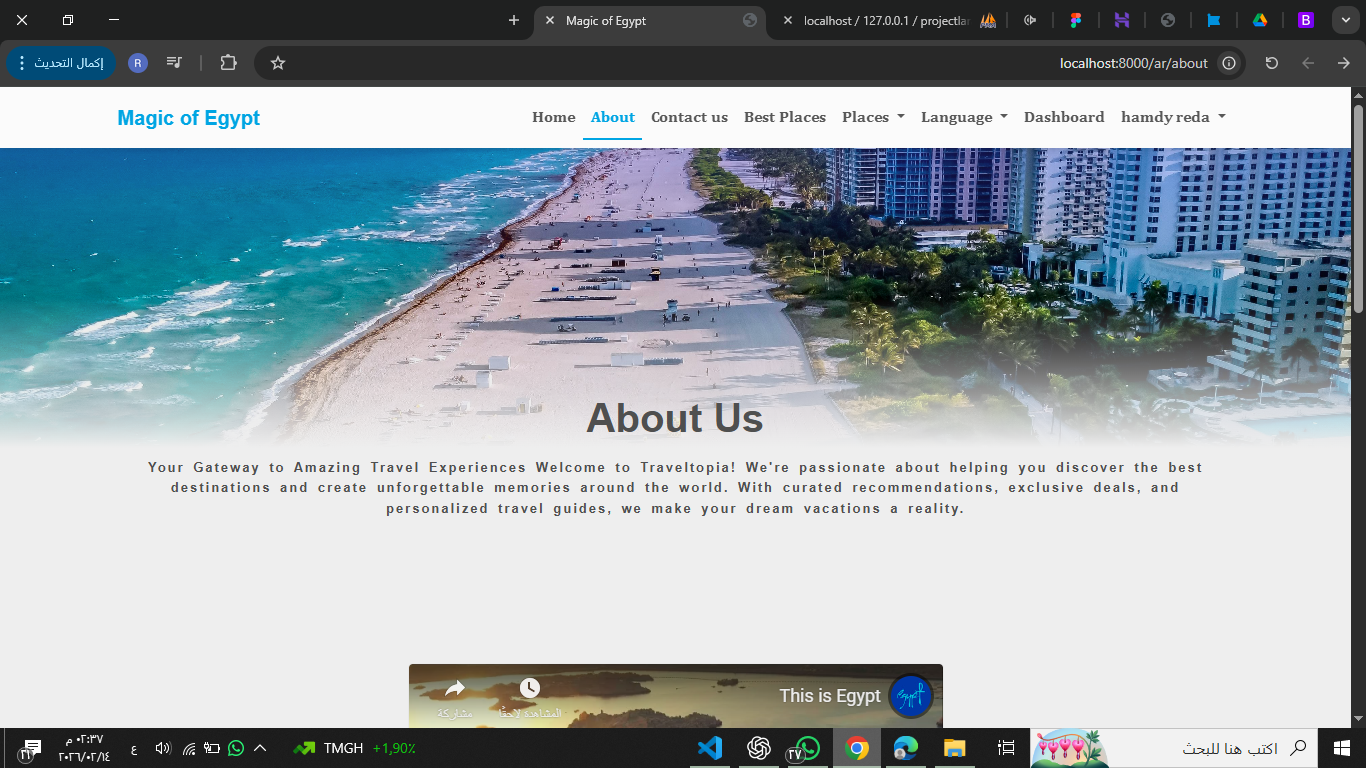Reload the page with the refresh icon
The width and height of the screenshot is (1366, 768).
tap(1271, 63)
